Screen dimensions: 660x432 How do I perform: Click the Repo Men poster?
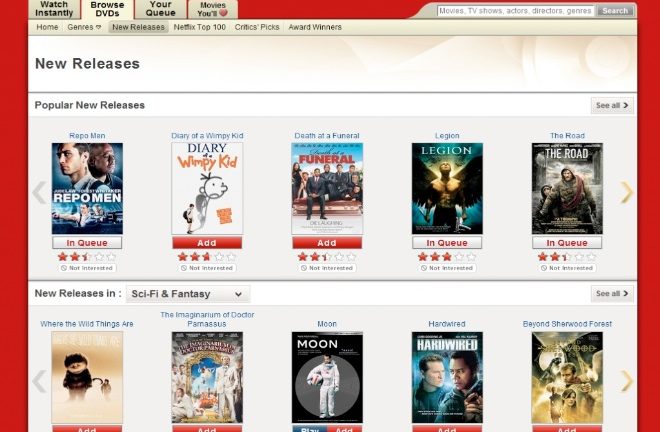tap(87, 188)
